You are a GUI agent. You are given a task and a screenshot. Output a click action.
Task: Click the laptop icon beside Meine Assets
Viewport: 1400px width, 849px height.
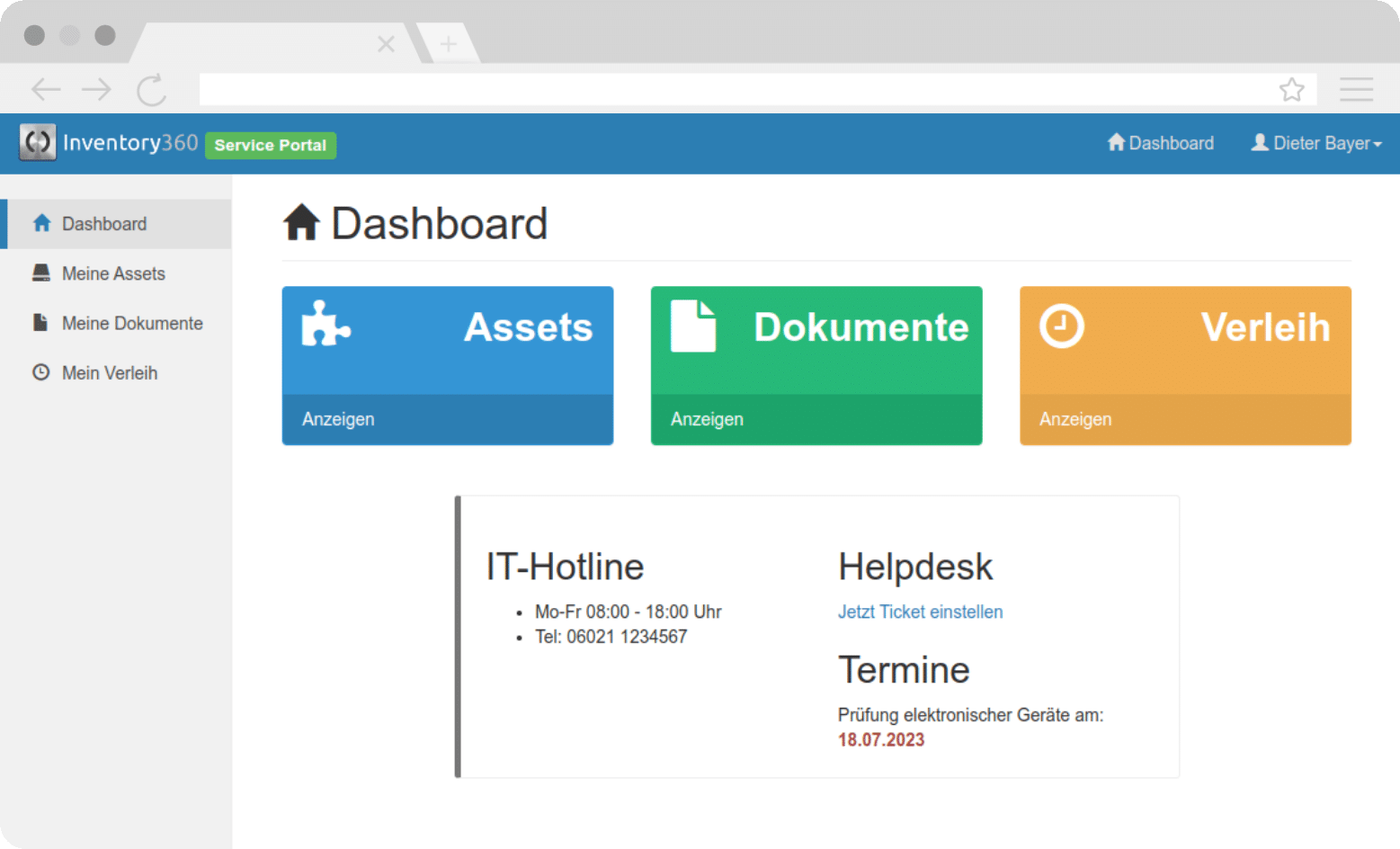(x=40, y=273)
